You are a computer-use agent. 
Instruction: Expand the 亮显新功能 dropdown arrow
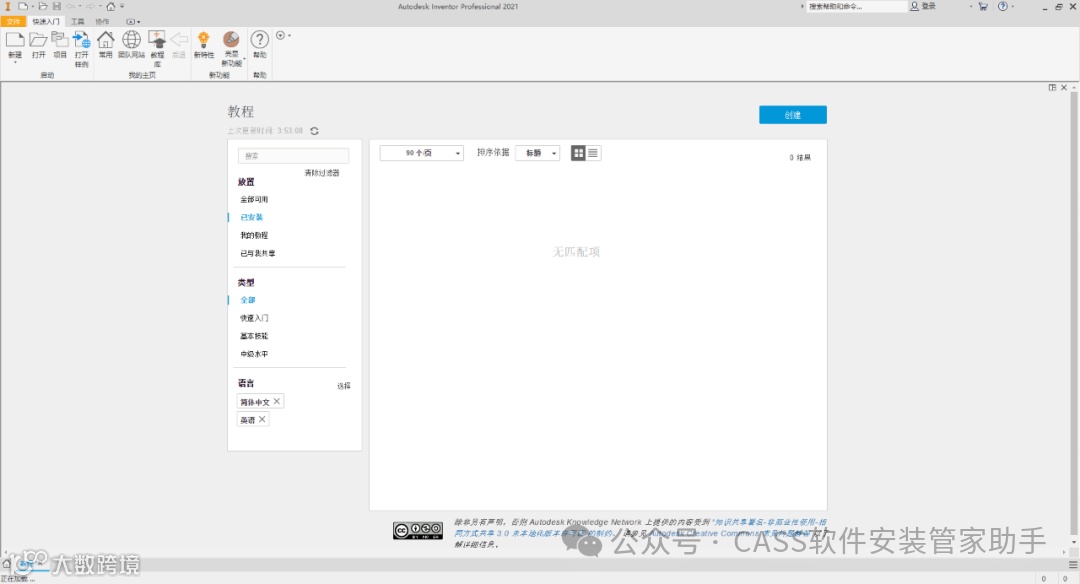(244, 59)
